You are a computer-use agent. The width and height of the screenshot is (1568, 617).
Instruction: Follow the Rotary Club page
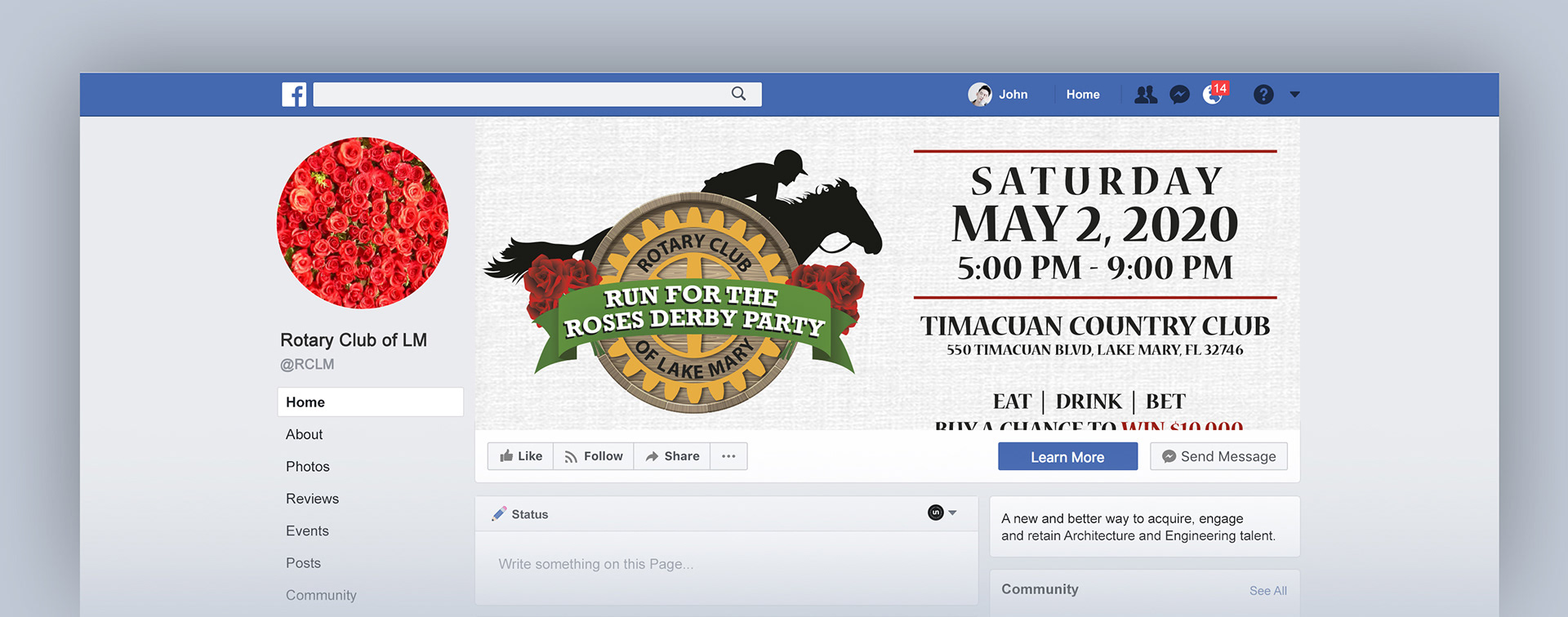(594, 456)
